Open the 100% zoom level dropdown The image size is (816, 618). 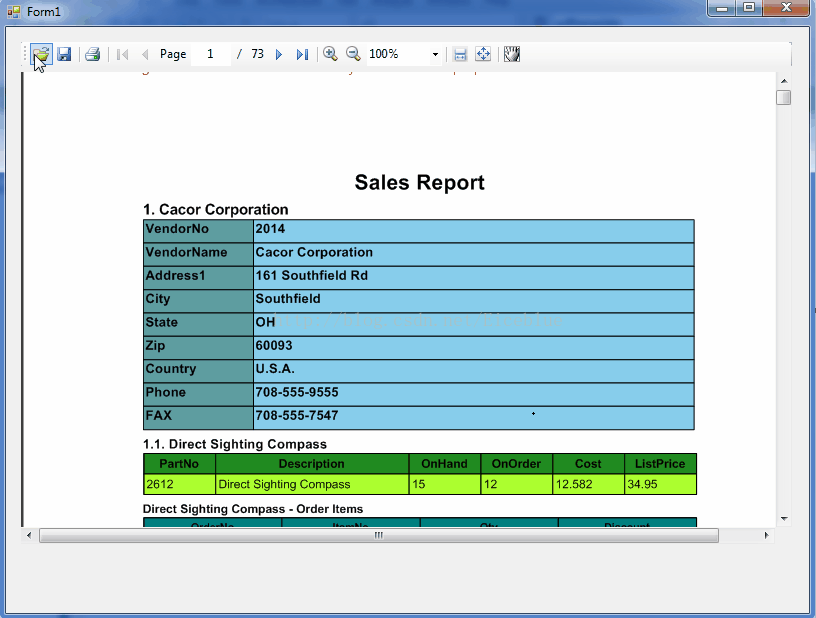[x=435, y=54]
